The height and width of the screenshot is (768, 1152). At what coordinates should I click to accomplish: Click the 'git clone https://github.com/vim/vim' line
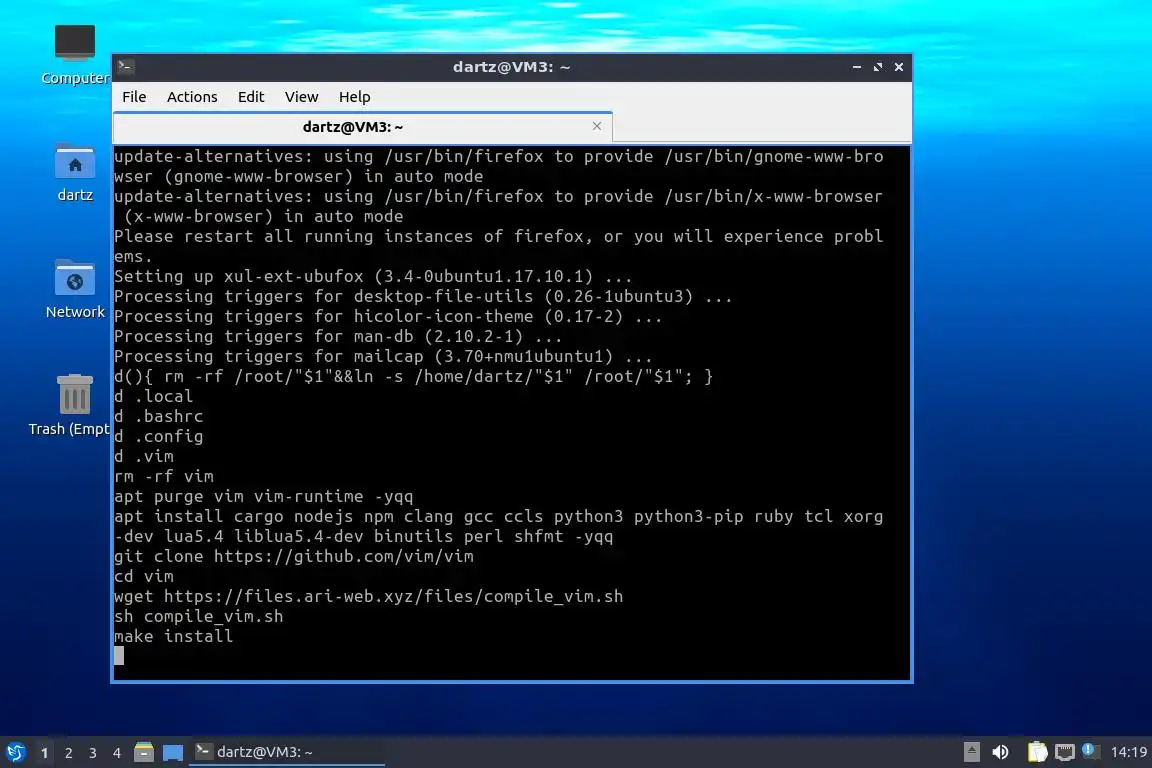[x=294, y=556]
